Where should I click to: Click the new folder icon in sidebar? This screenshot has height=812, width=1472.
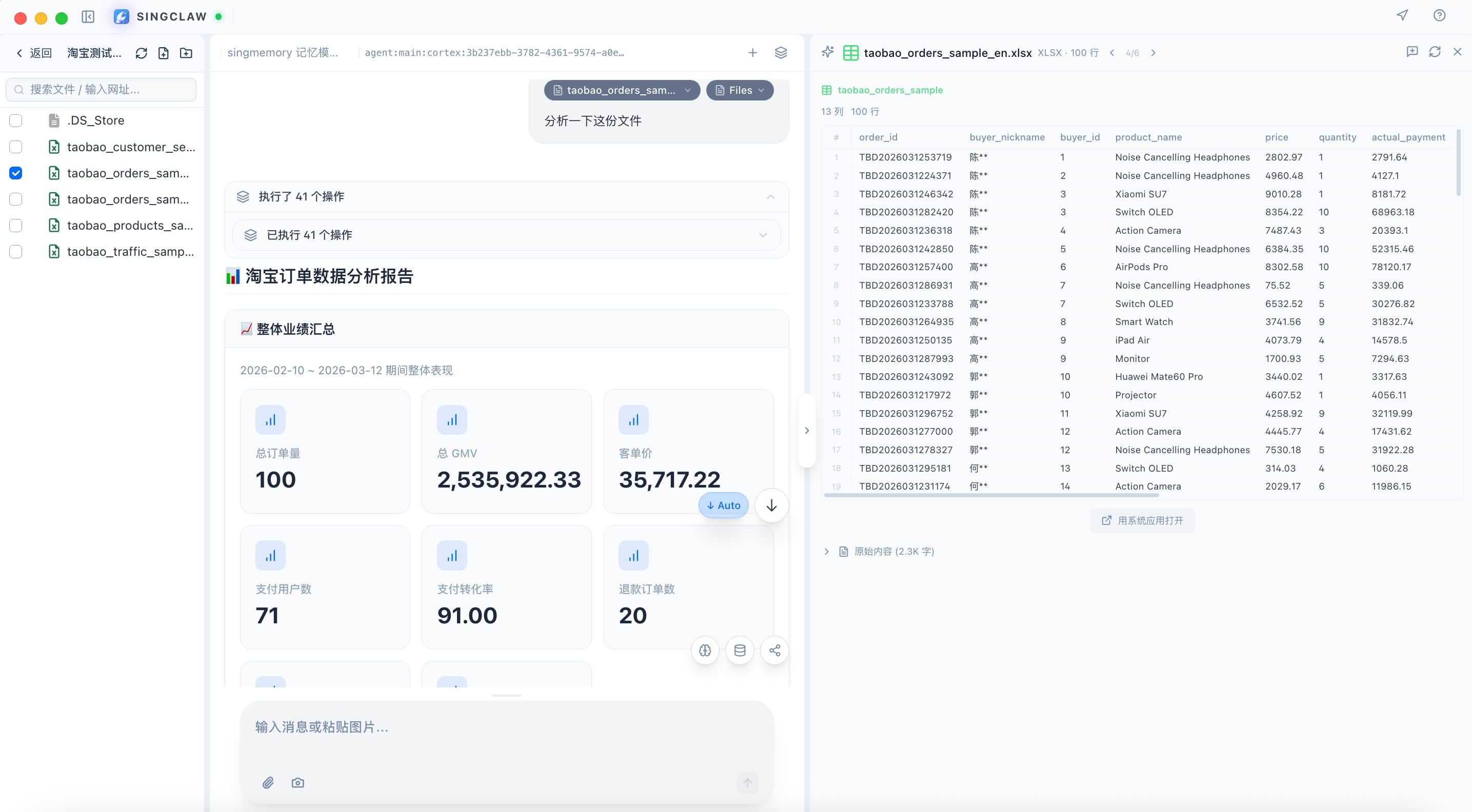click(x=186, y=53)
